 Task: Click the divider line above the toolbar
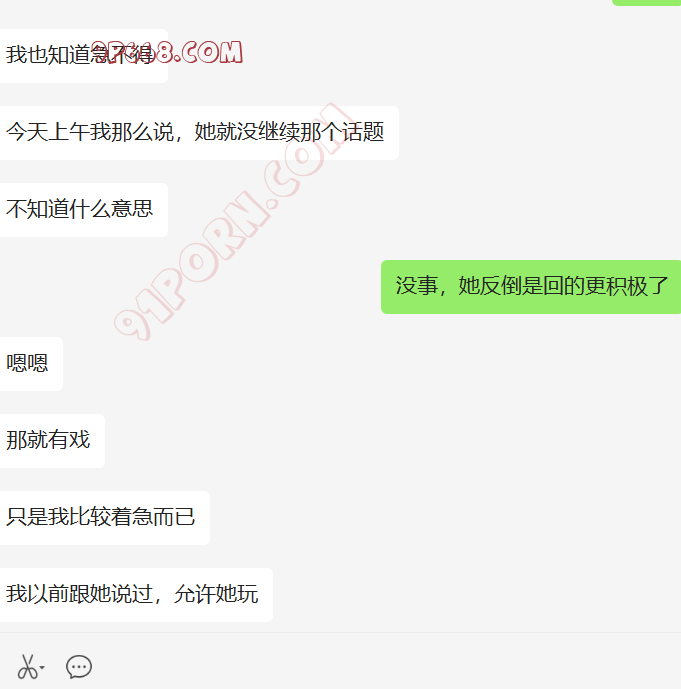click(340, 633)
